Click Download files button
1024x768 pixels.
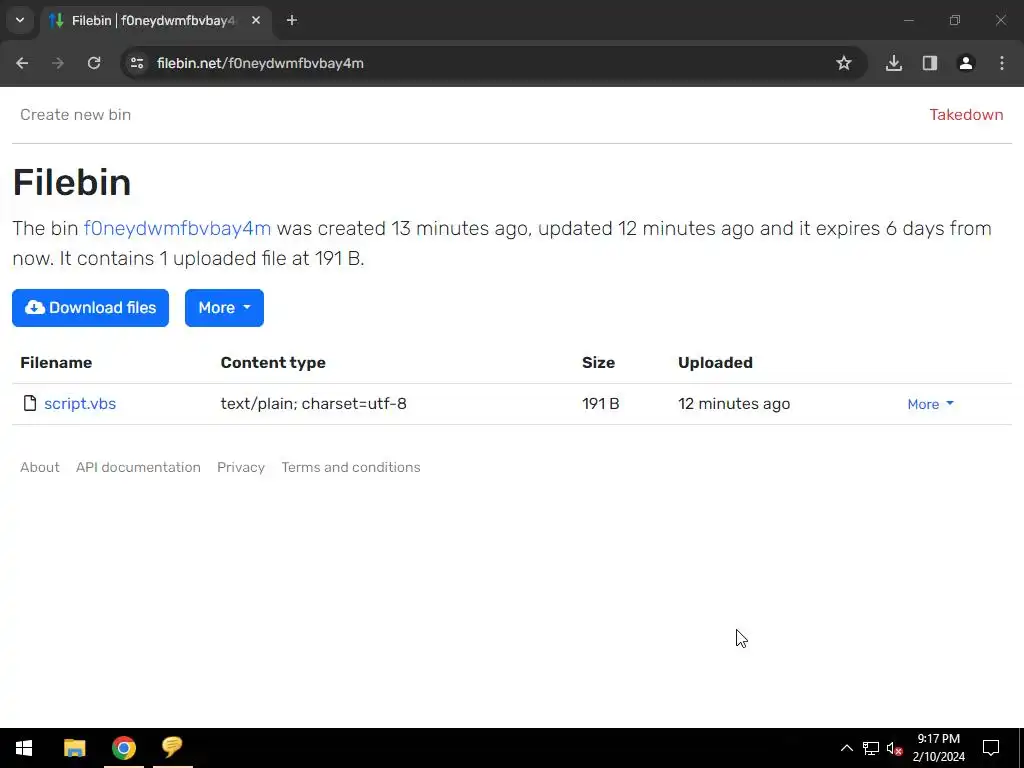click(90, 308)
